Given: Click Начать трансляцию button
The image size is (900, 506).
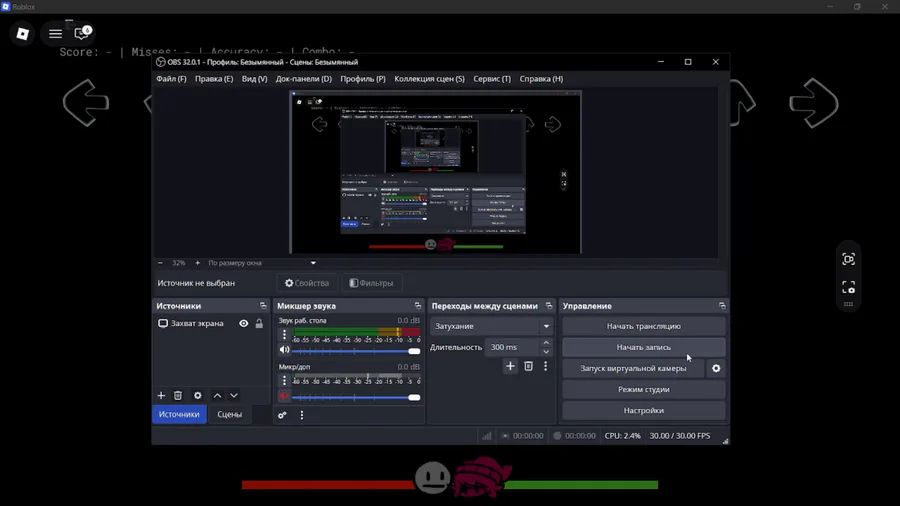Looking at the screenshot, I should [x=643, y=326].
